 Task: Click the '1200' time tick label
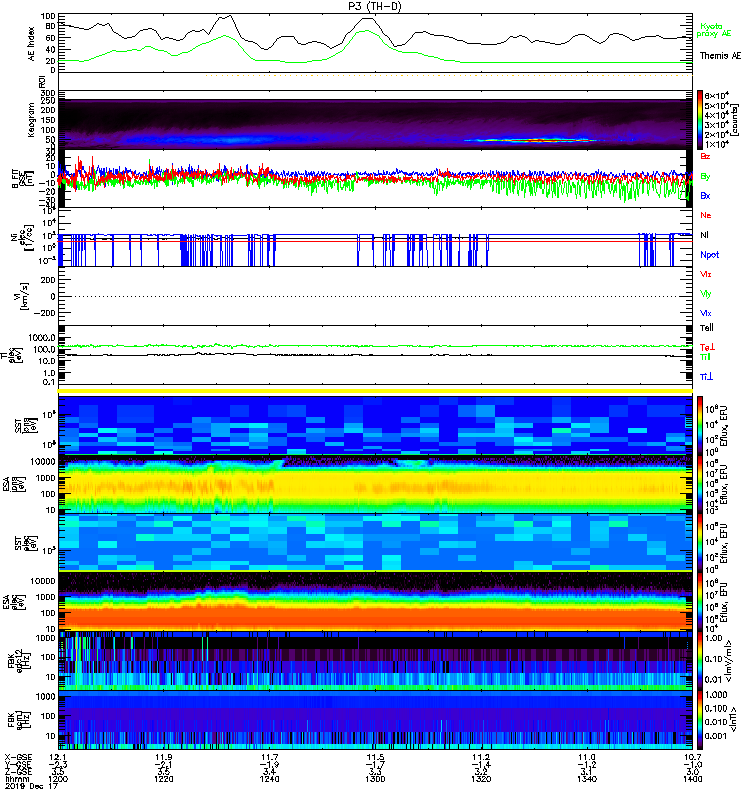pyautogui.click(x=58, y=779)
